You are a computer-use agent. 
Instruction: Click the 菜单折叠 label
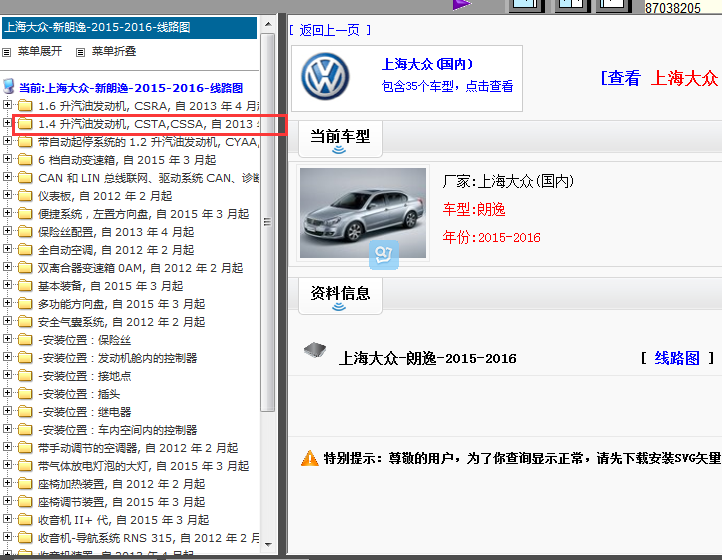pos(114,51)
